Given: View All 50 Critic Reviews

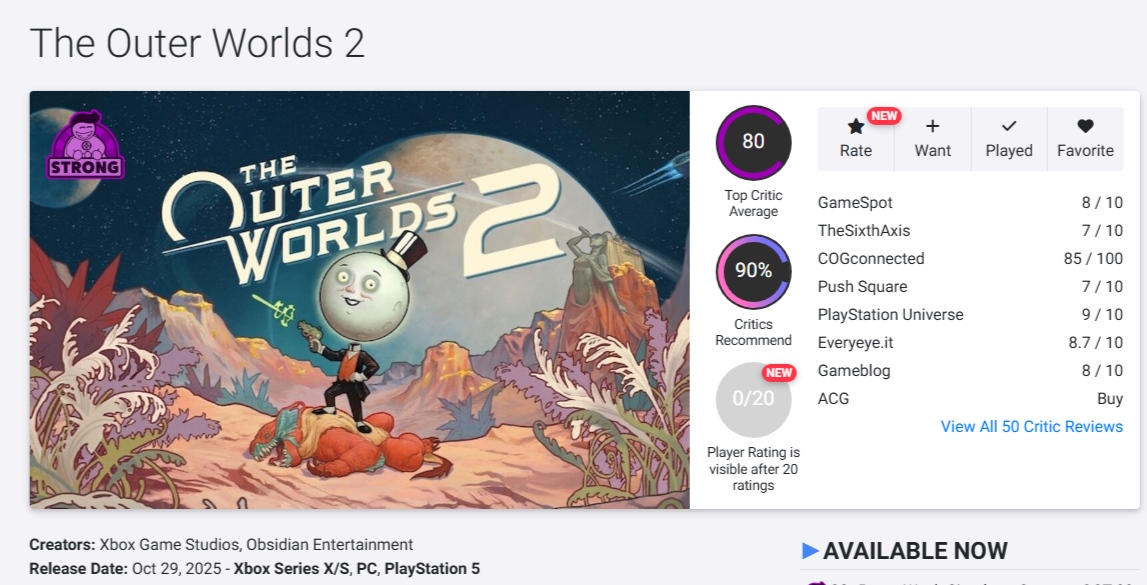Looking at the screenshot, I should pos(1031,427).
